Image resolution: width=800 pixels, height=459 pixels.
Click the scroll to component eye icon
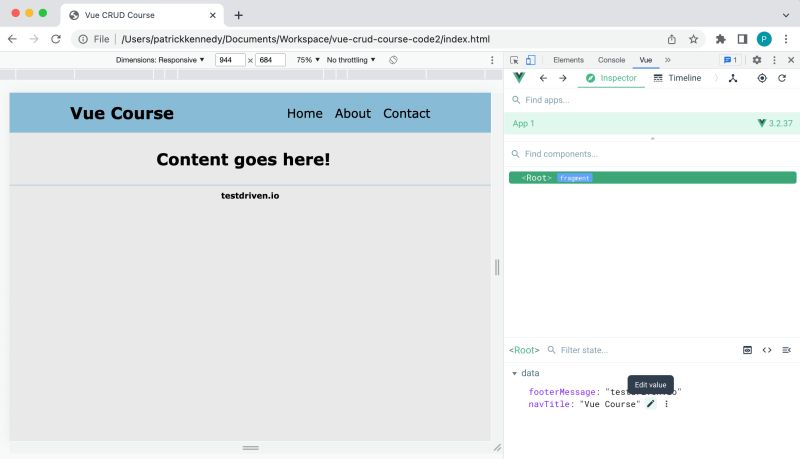(x=747, y=350)
